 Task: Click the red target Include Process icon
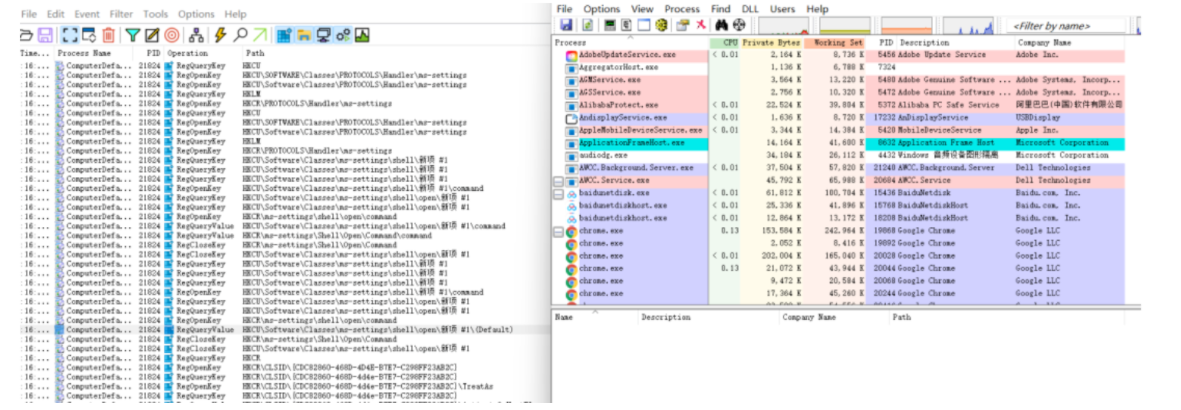[172, 35]
